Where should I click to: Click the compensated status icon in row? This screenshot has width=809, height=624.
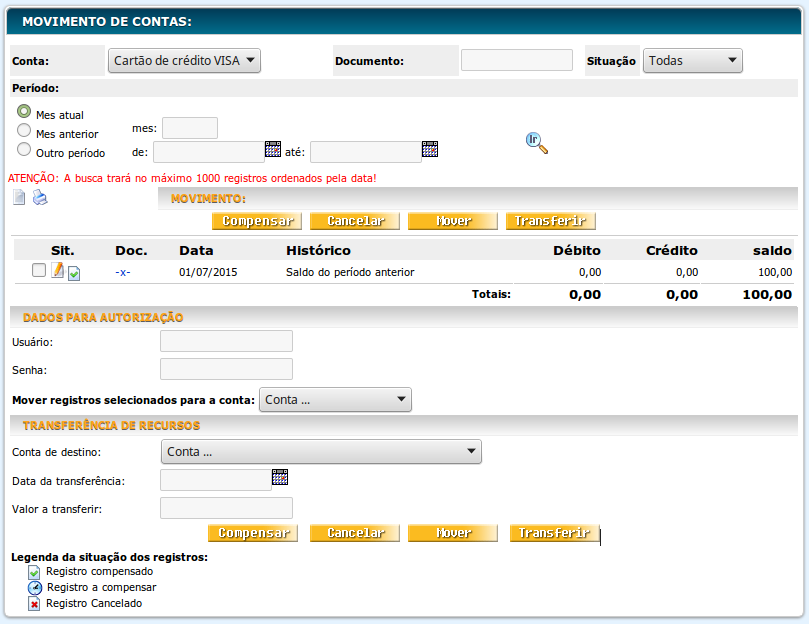tap(74, 273)
